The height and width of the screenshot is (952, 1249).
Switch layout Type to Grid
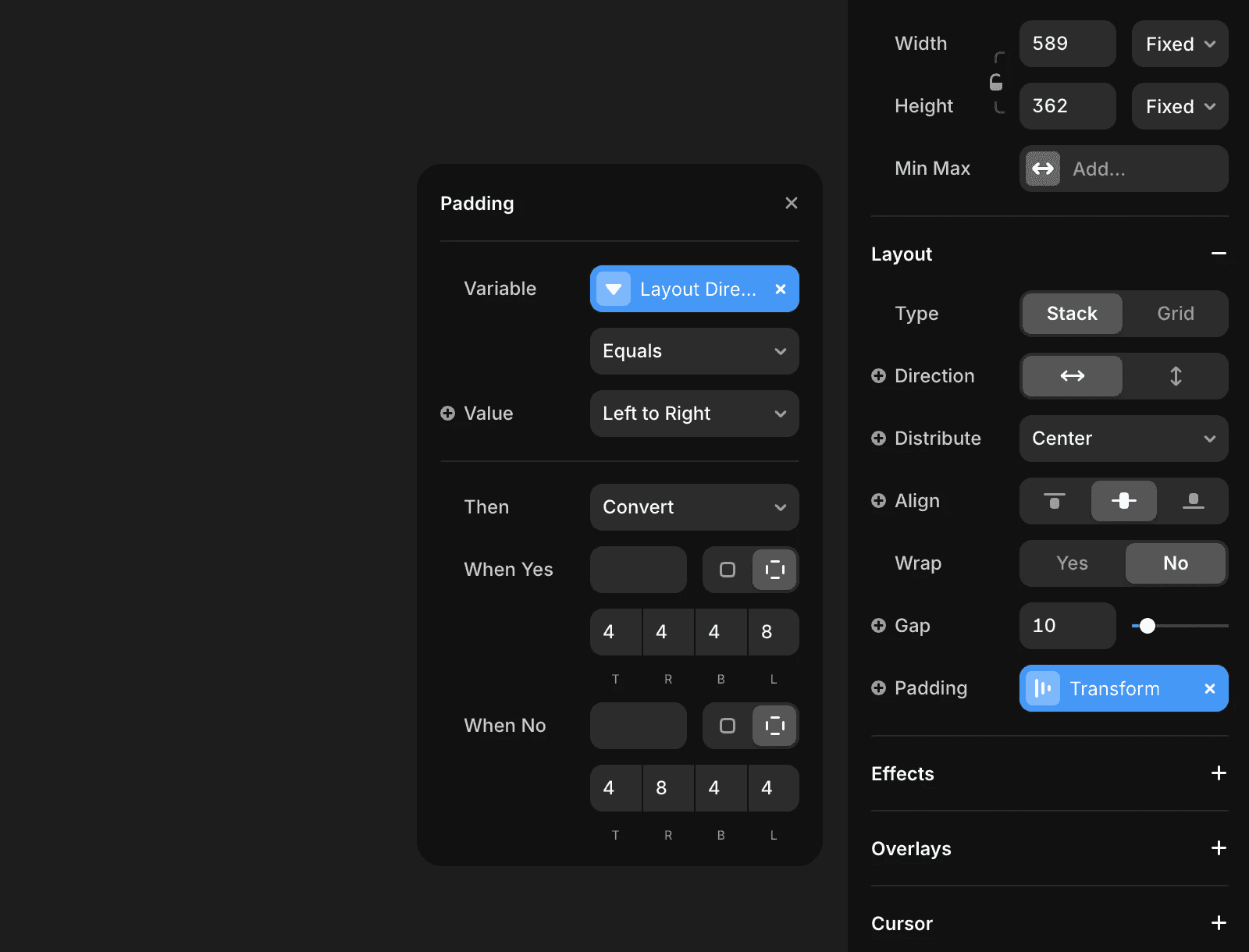point(1174,314)
